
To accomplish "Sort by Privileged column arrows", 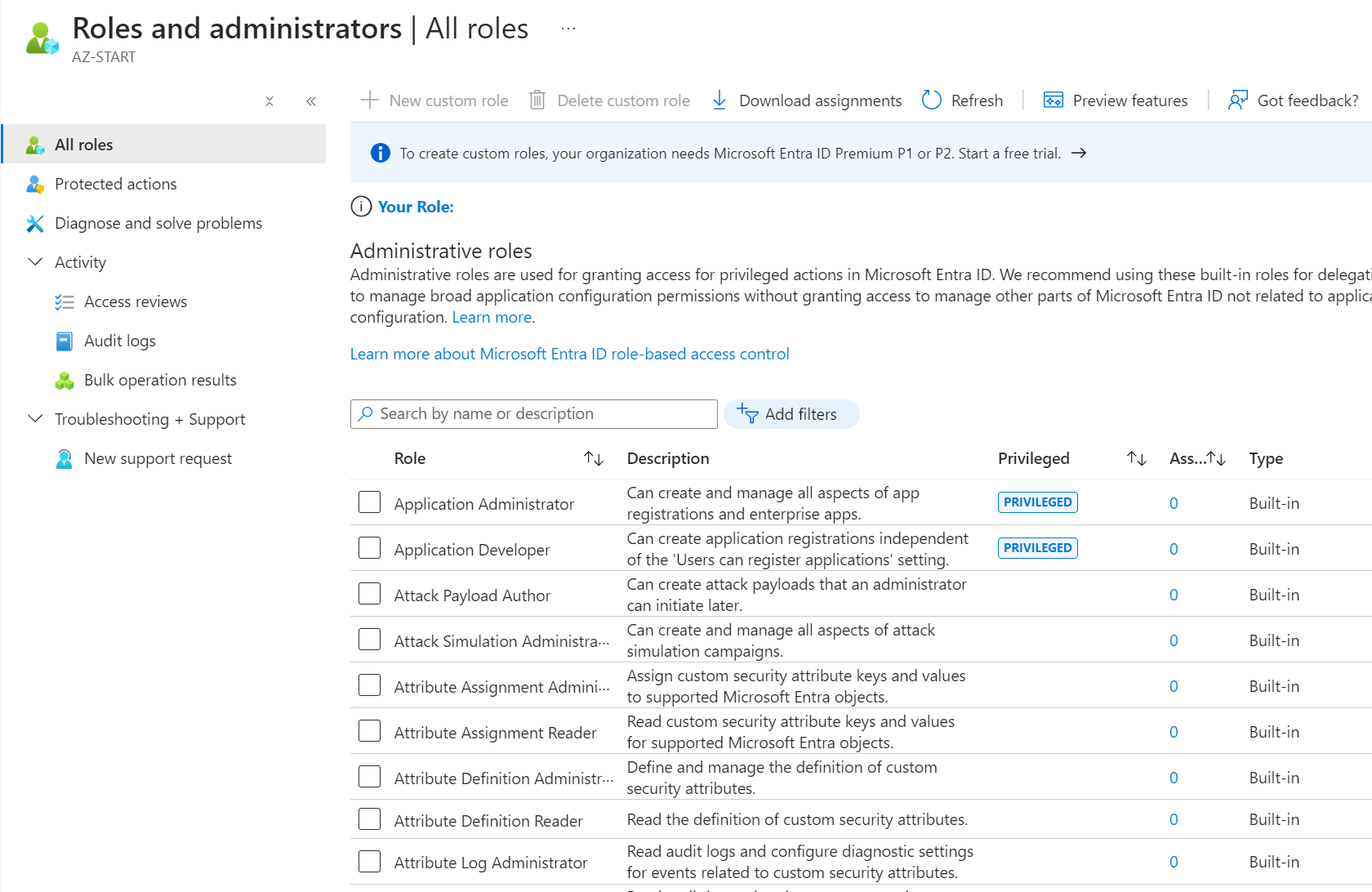I will [1137, 458].
